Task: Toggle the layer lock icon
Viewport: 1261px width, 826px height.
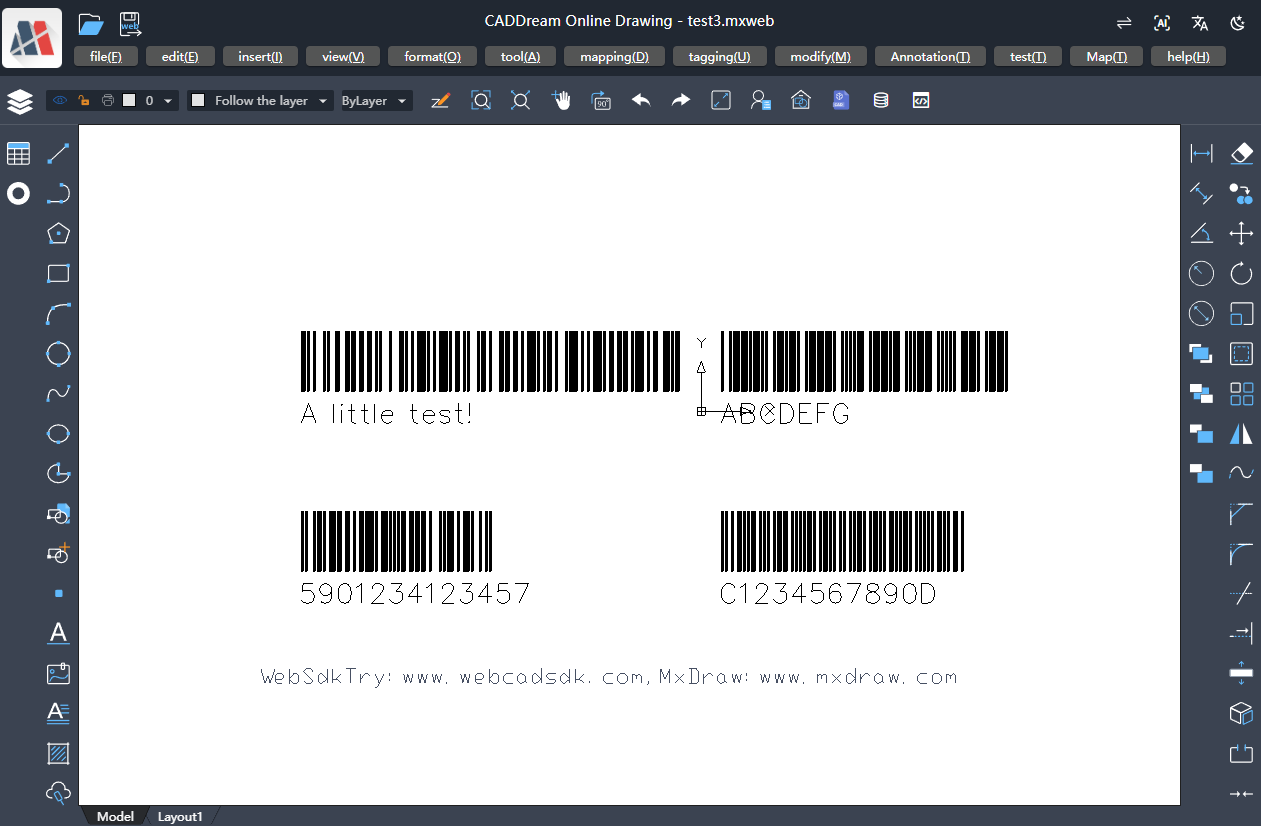Action: coord(84,101)
